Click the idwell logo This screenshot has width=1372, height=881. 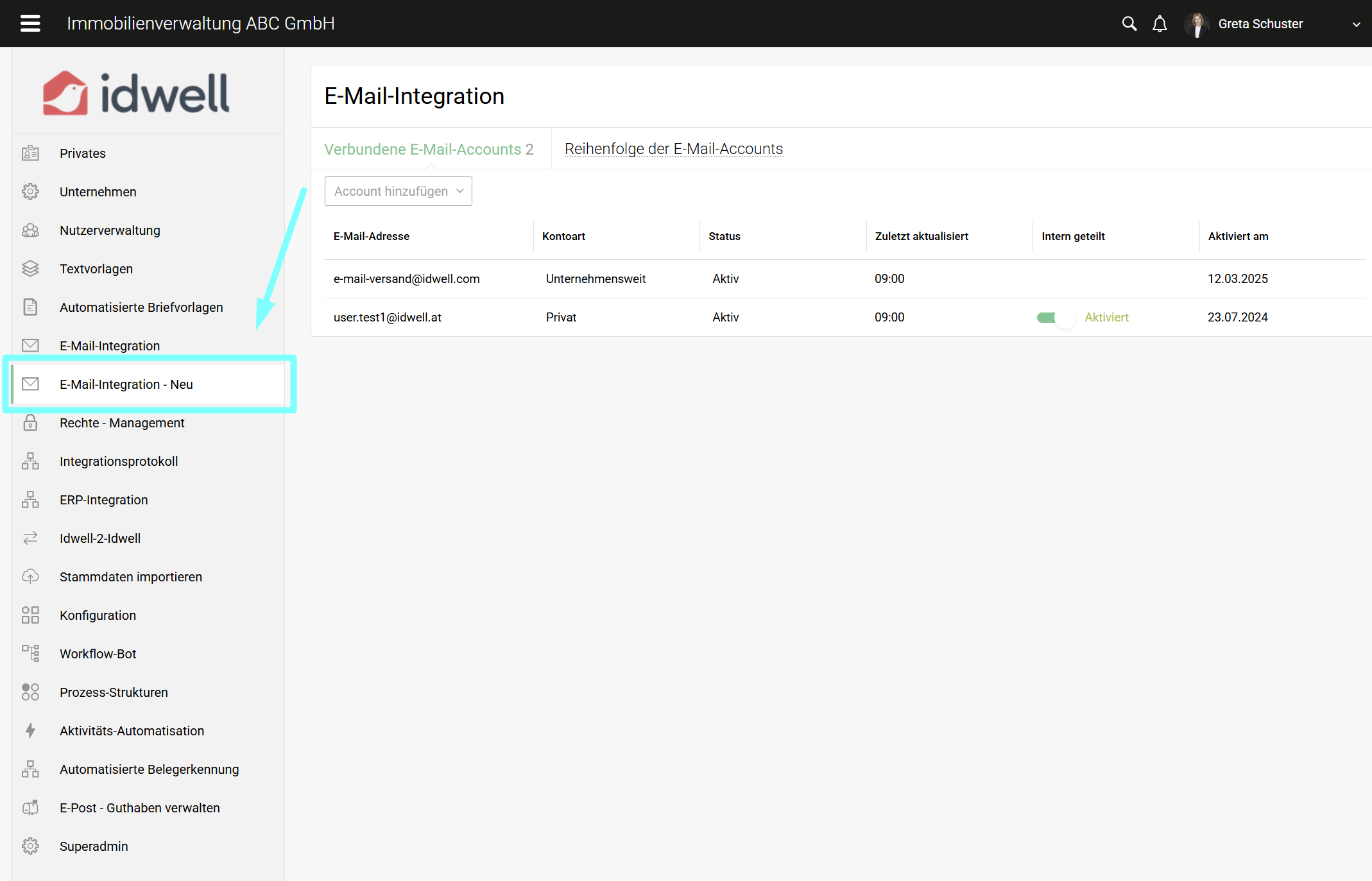click(136, 93)
